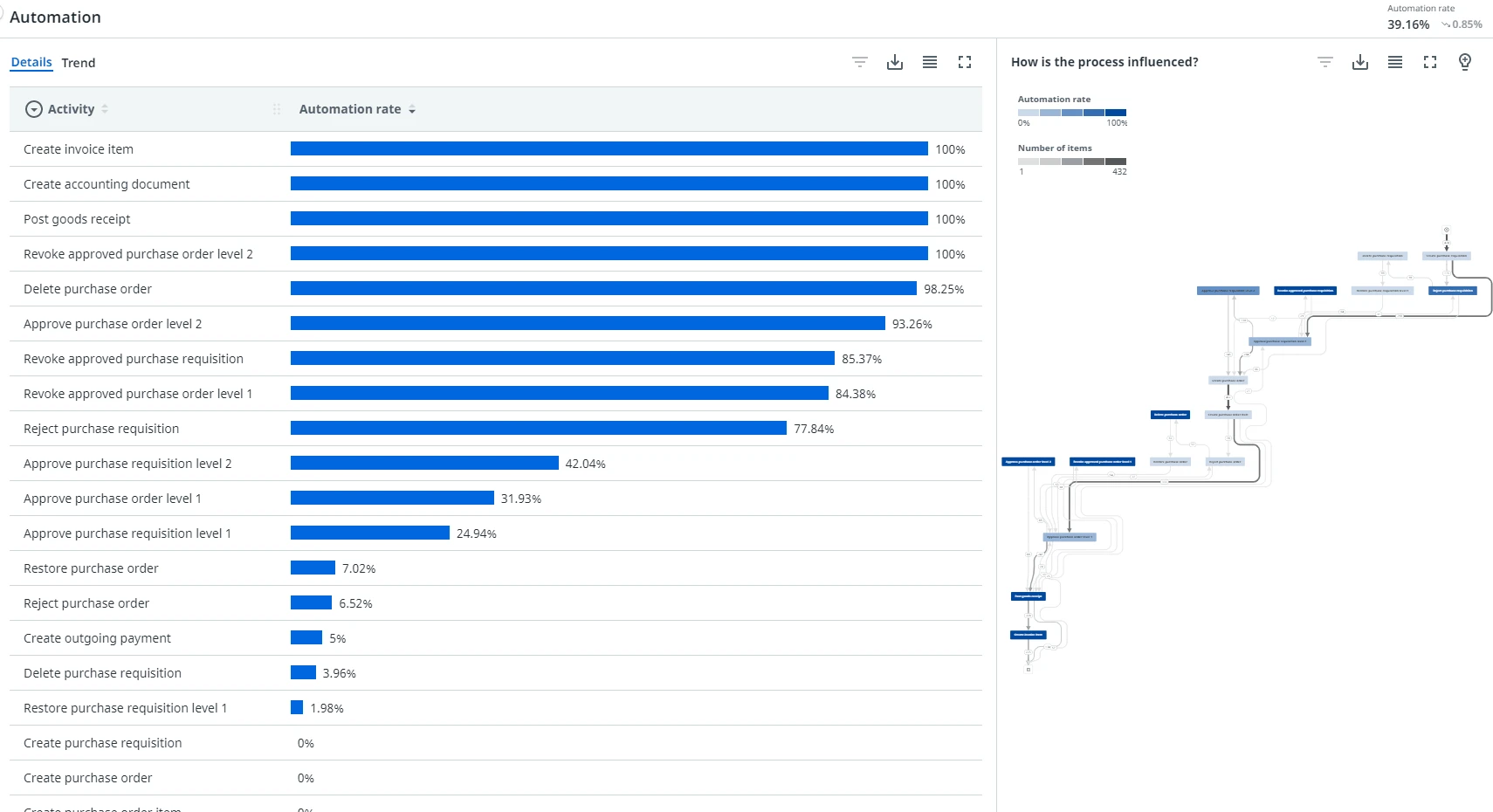Image resolution: width=1493 pixels, height=812 pixels.
Task: Click the 93.26% automation rate value
Action: [x=912, y=324]
